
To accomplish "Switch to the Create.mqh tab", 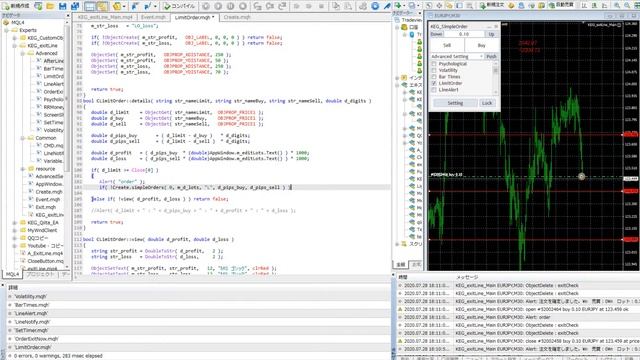I will pos(237,17).
